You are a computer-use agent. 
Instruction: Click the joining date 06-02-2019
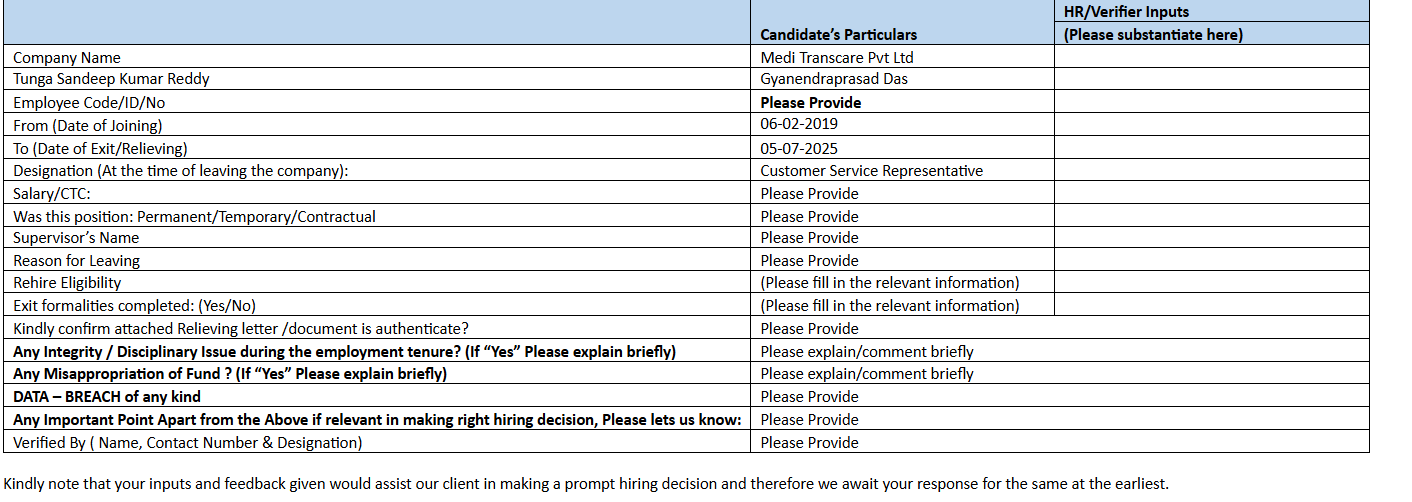(799, 124)
